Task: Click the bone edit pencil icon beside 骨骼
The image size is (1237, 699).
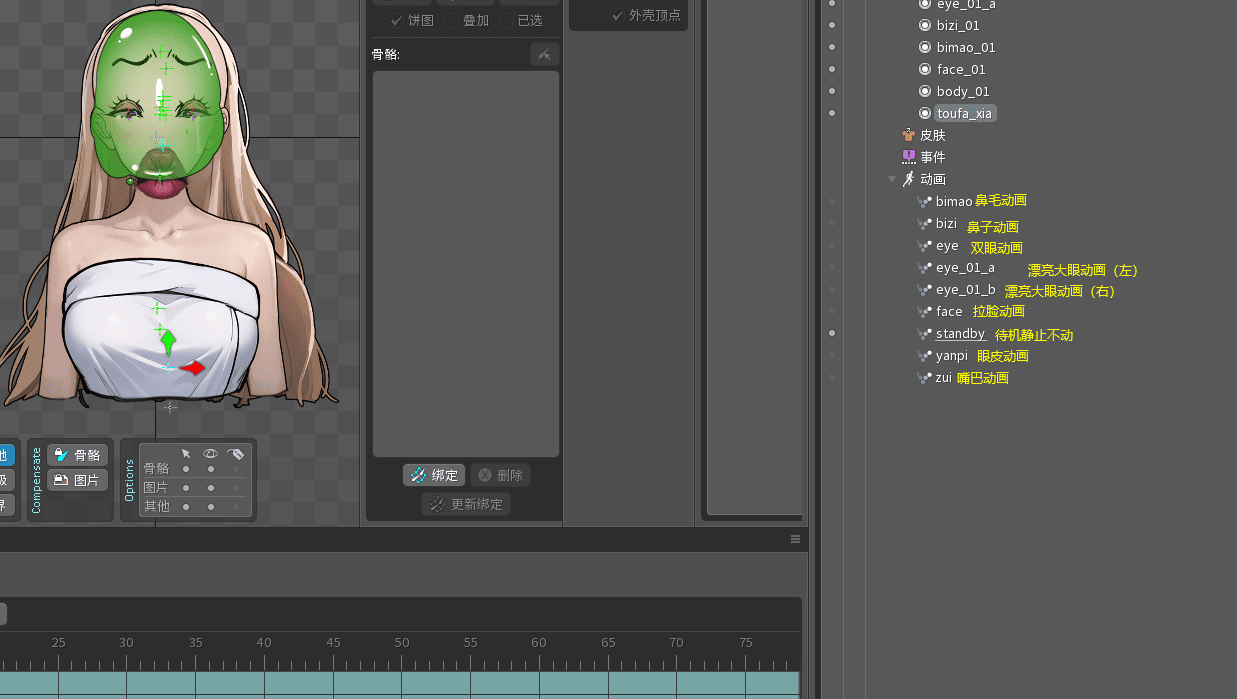Action: 544,55
